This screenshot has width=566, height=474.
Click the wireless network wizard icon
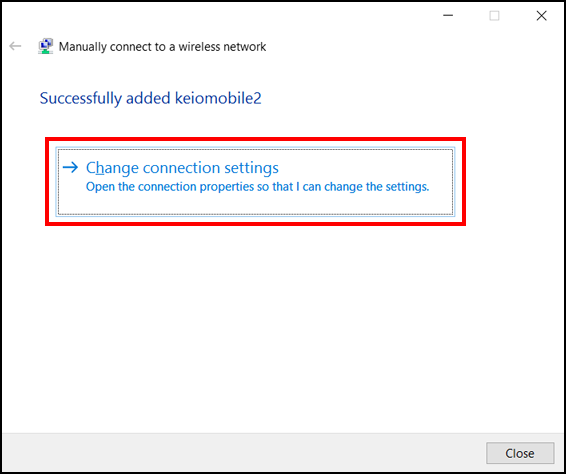click(45, 46)
